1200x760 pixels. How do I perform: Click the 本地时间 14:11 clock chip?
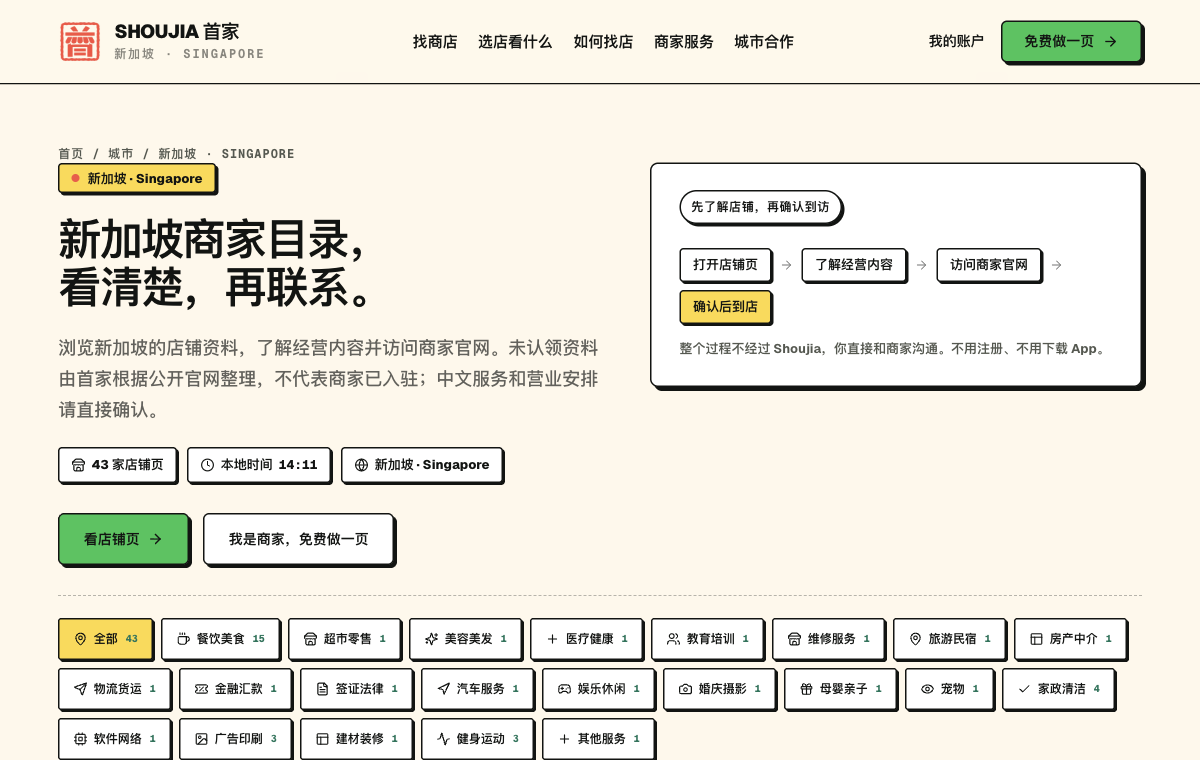click(259, 465)
